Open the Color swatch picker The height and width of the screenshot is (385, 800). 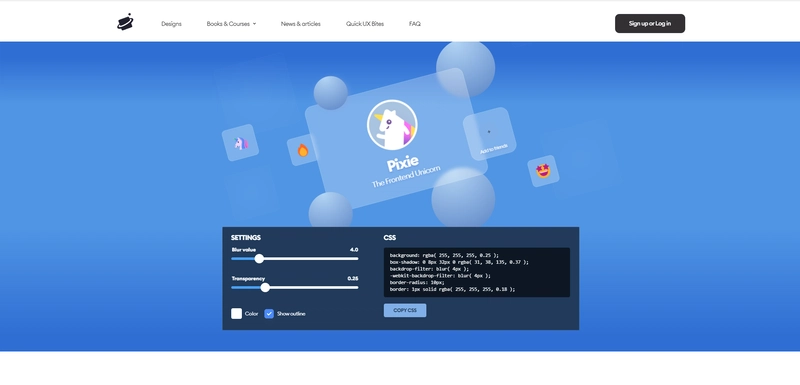(x=236, y=314)
